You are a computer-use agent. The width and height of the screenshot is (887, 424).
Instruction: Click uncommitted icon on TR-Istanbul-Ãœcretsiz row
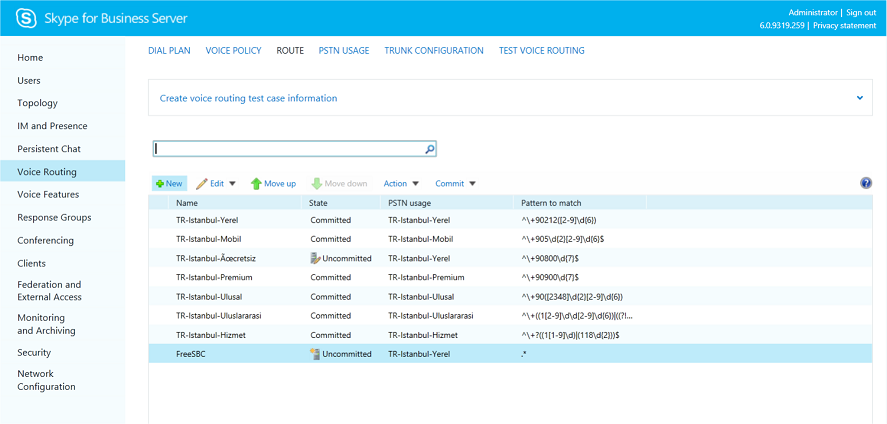point(315,258)
